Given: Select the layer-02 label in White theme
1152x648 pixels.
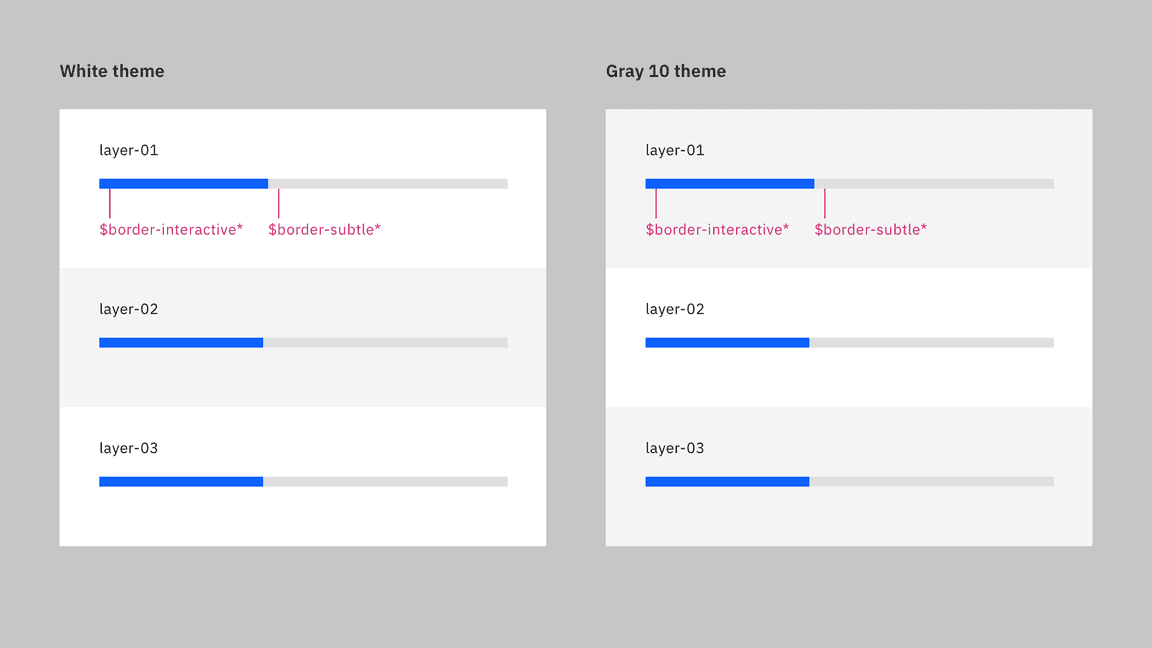Looking at the screenshot, I should pos(129,309).
